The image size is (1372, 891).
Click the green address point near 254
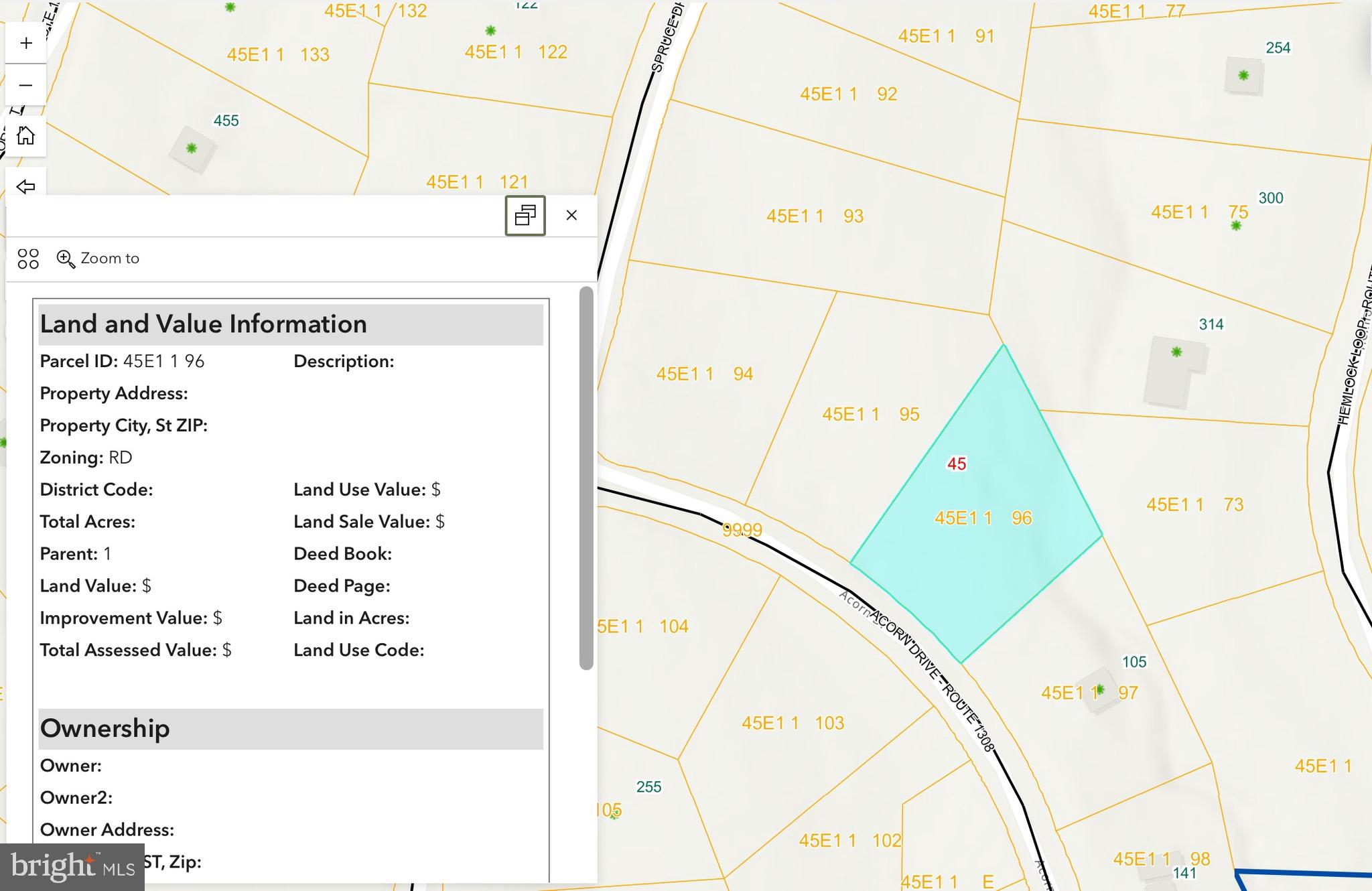pyautogui.click(x=1243, y=75)
